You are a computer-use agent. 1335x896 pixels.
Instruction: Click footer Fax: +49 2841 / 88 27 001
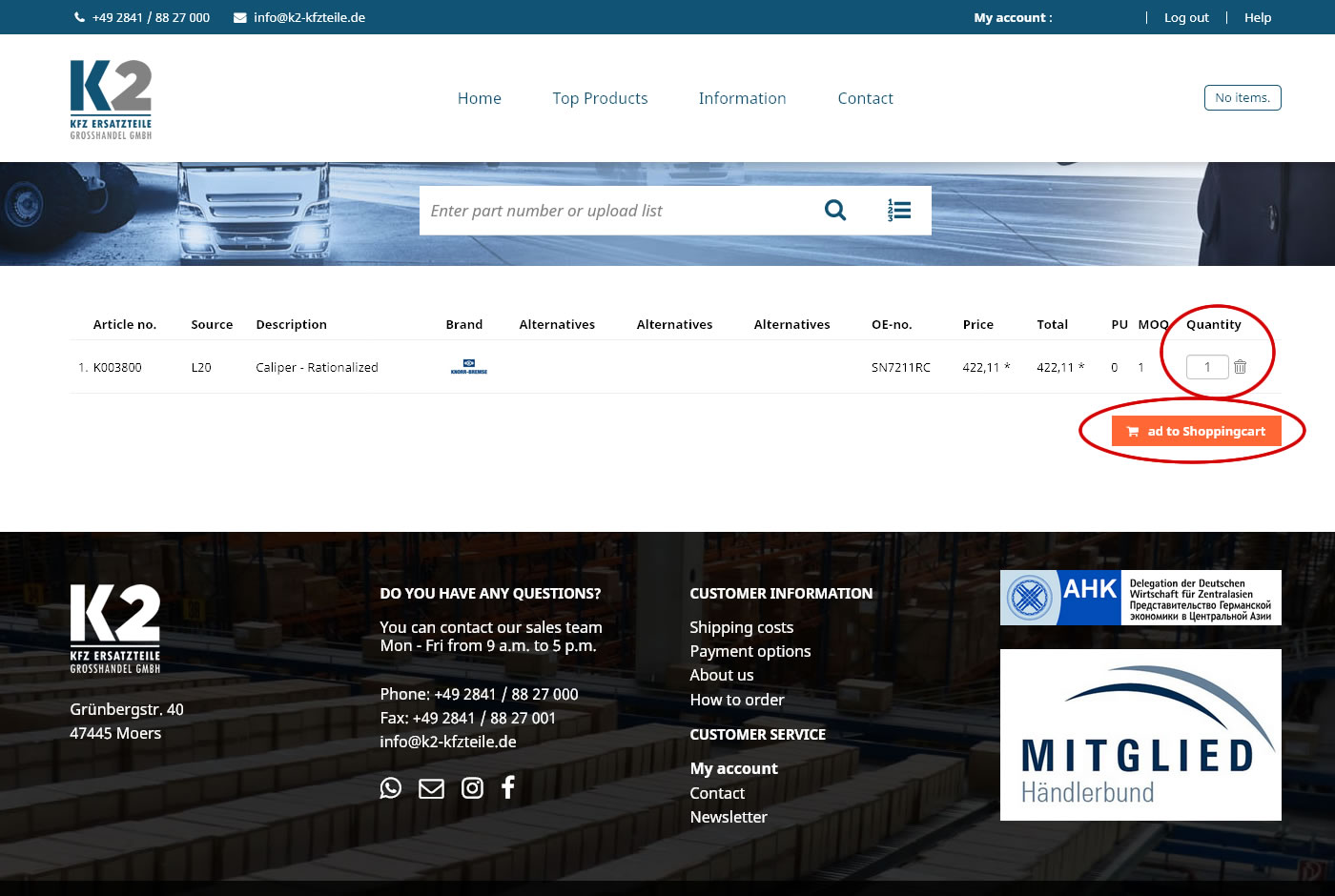click(467, 718)
